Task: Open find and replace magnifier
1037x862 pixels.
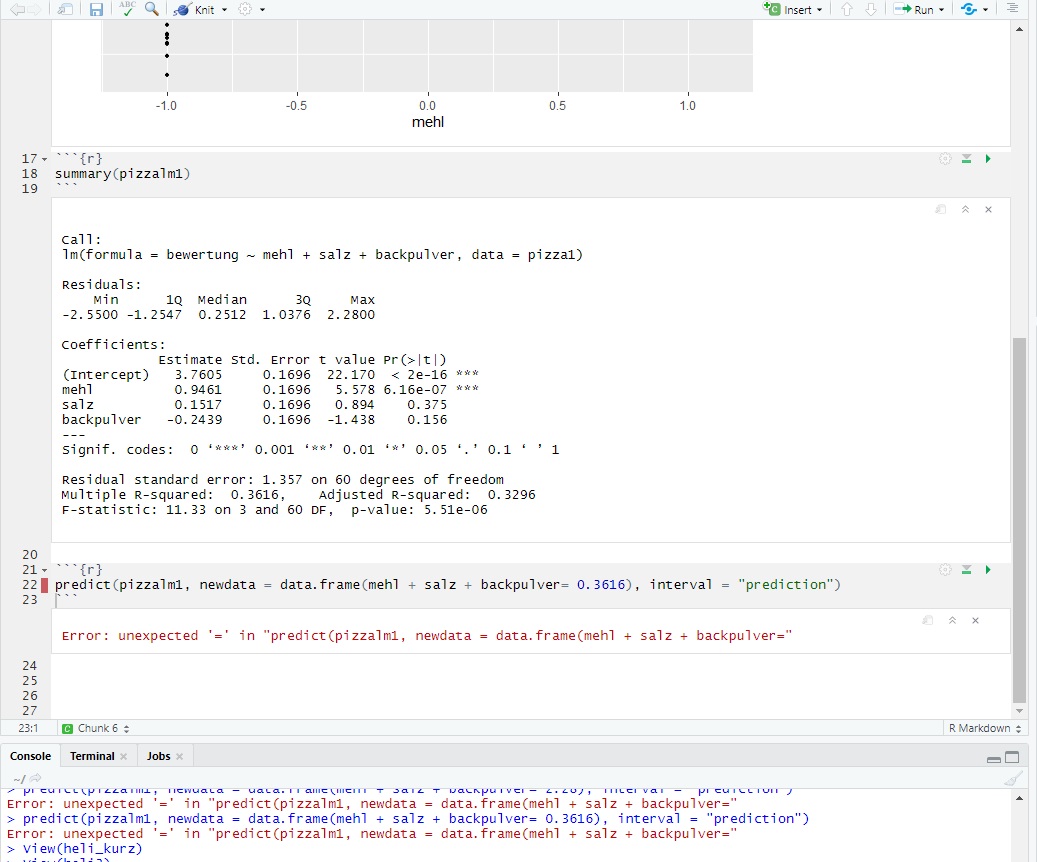Action: (x=151, y=9)
